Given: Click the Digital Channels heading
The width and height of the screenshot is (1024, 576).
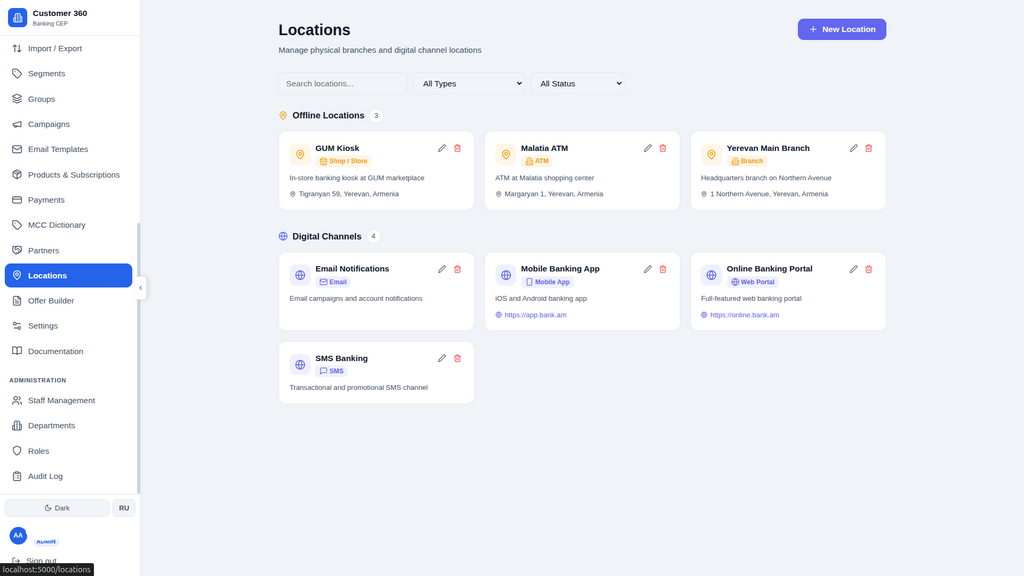Looking at the screenshot, I should [327, 236].
